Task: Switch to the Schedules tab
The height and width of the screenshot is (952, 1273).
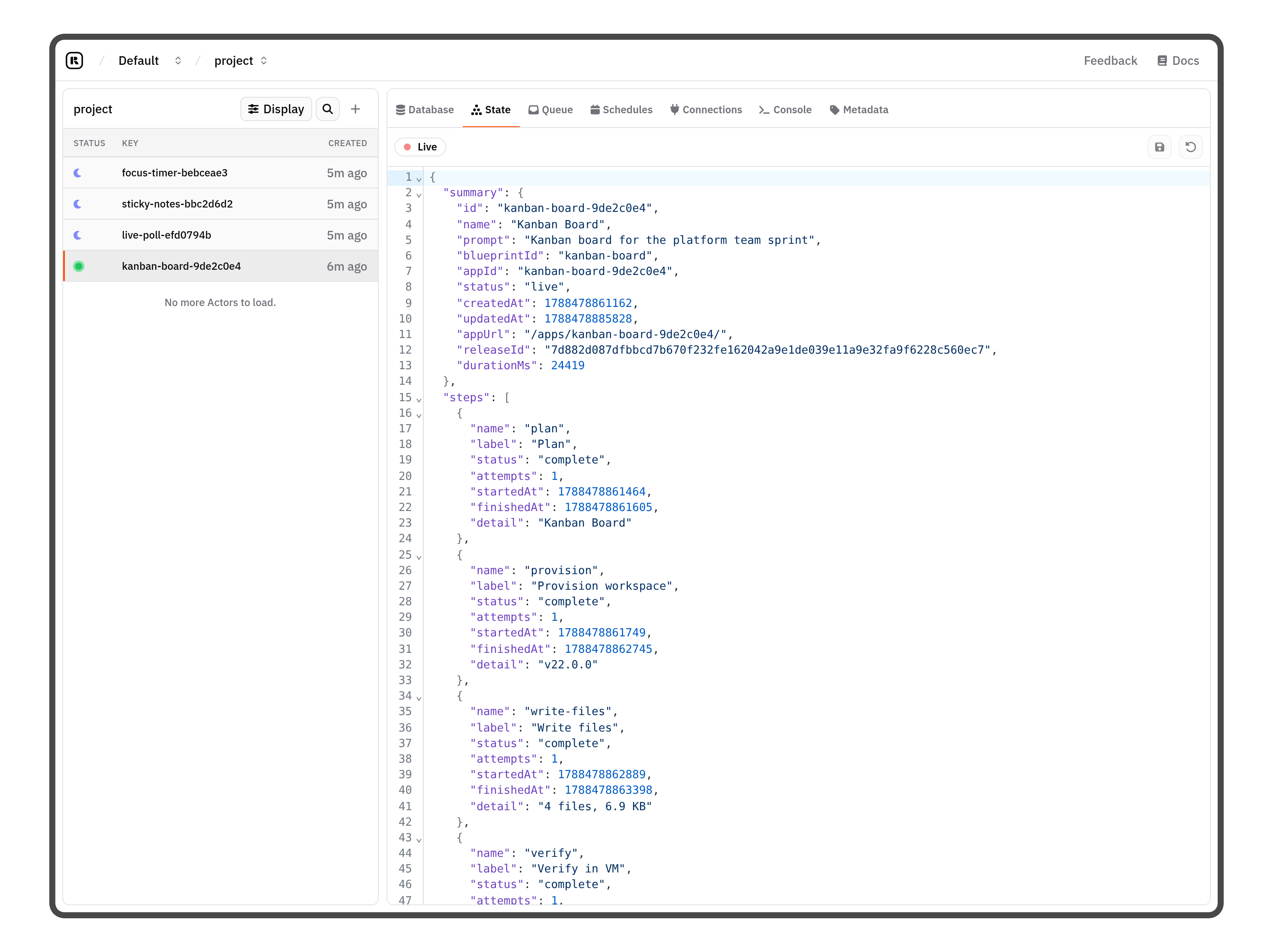Action: pos(621,109)
